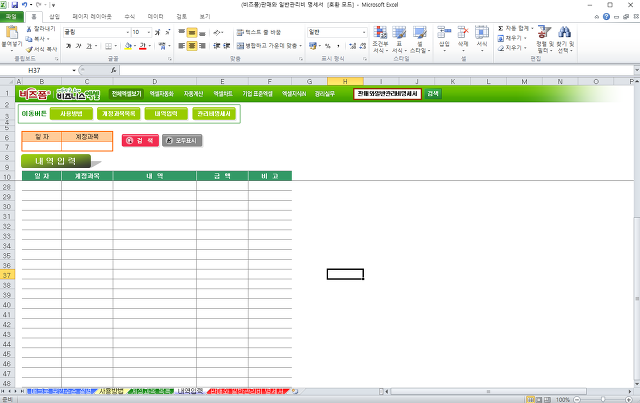Toggle align text left
640x403 pixels.
[182, 46]
